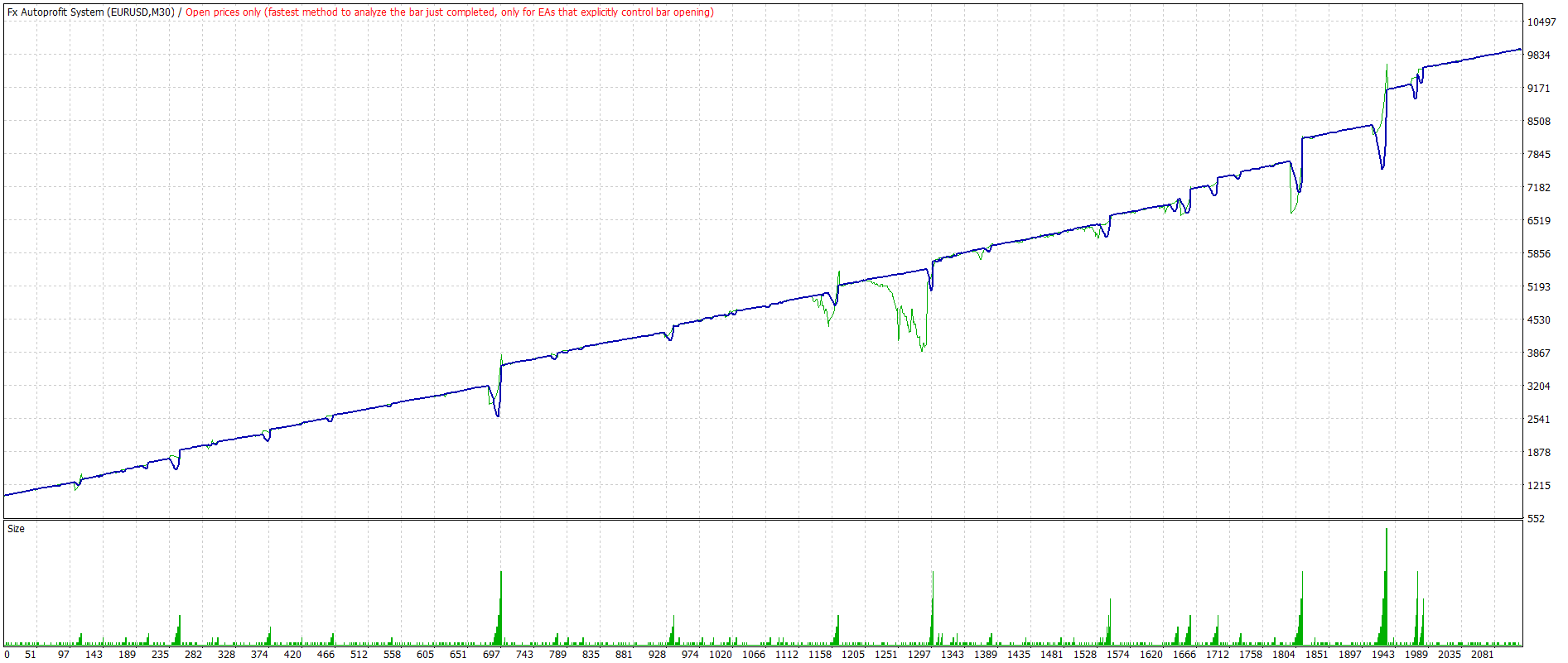The image size is (1568, 663).
Task: Click the 'Size' label in lower panel
Action: [x=17, y=529]
